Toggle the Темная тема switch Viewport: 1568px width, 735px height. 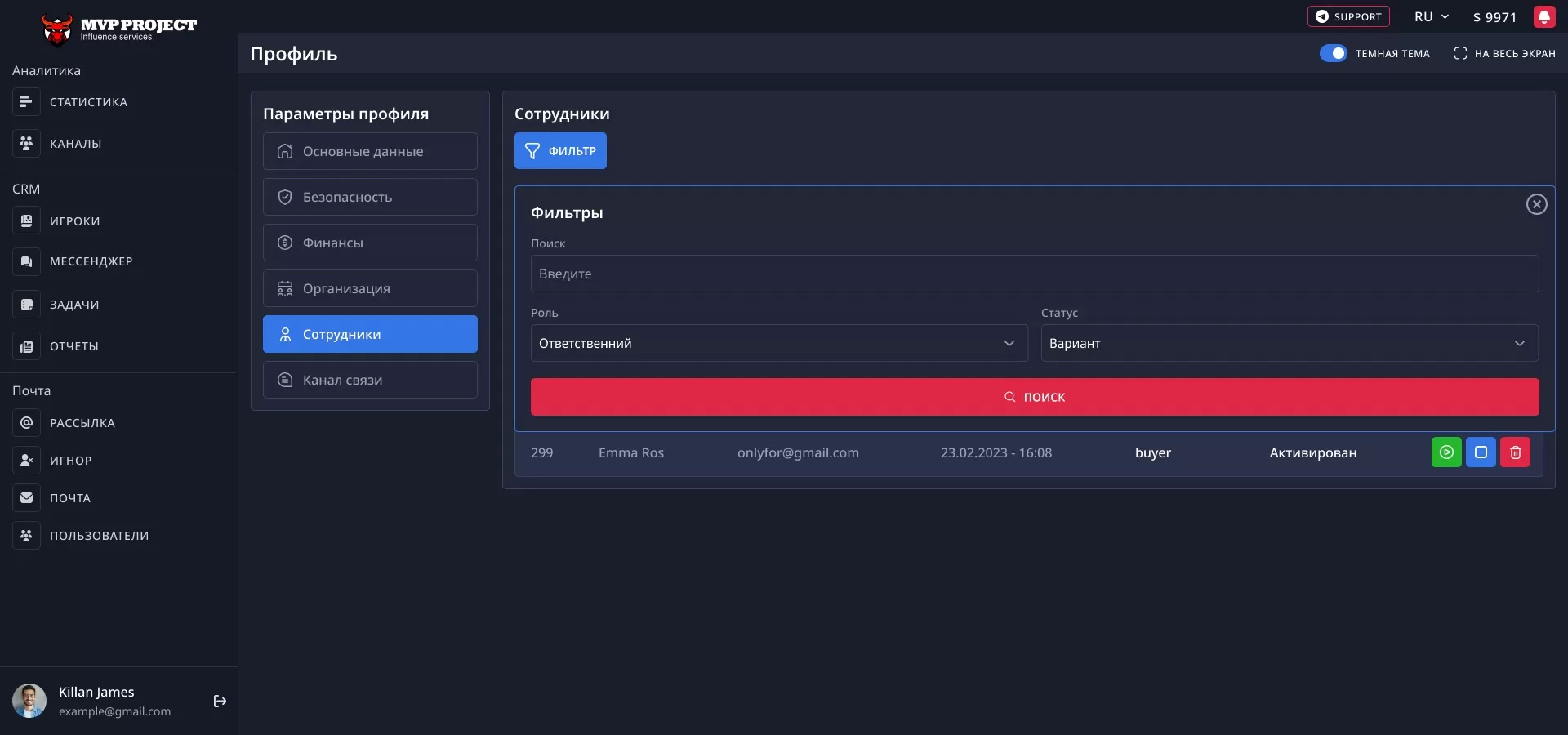1333,53
